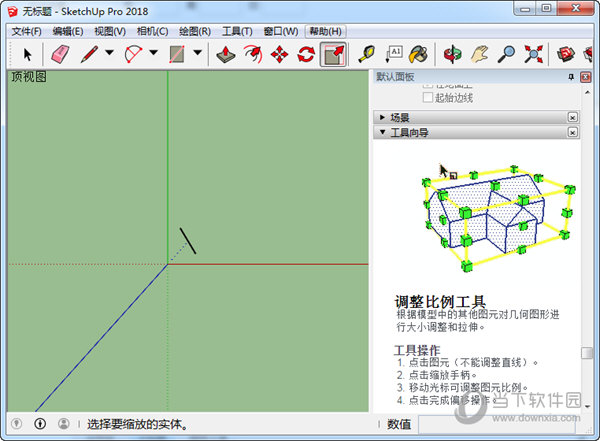Select the Tape Measure tool

pos(367,54)
